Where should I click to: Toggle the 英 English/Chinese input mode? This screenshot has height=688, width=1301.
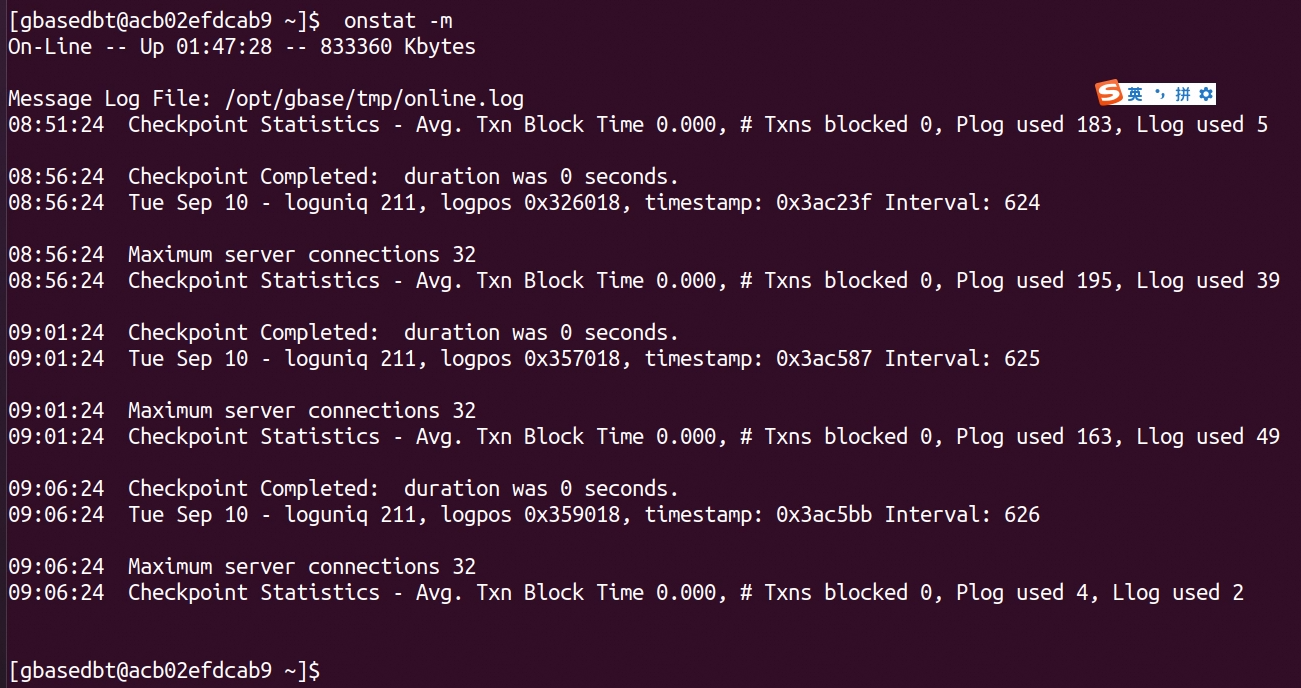pyautogui.click(x=1135, y=94)
